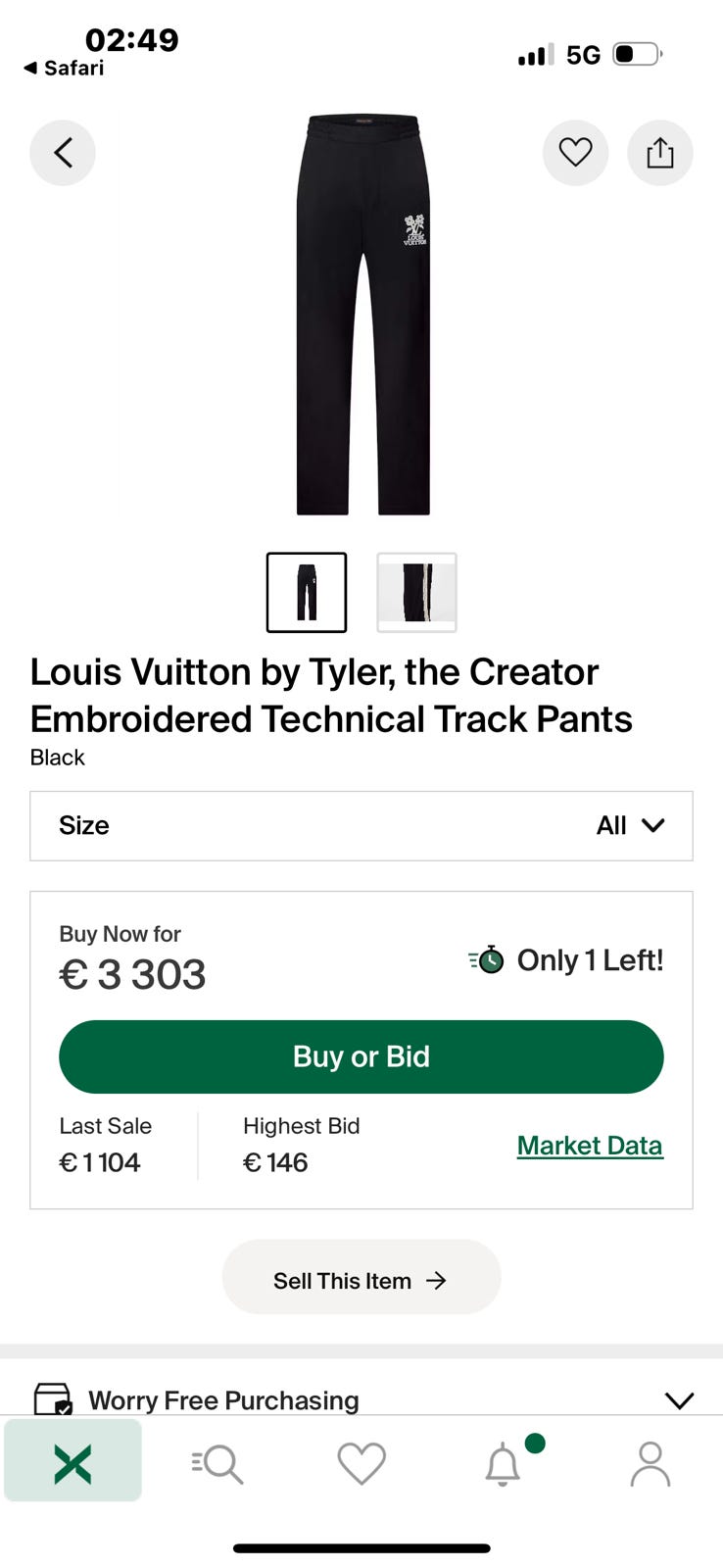Select the first front-view pants thumbnail
The height and width of the screenshot is (1568, 723).
click(x=307, y=592)
